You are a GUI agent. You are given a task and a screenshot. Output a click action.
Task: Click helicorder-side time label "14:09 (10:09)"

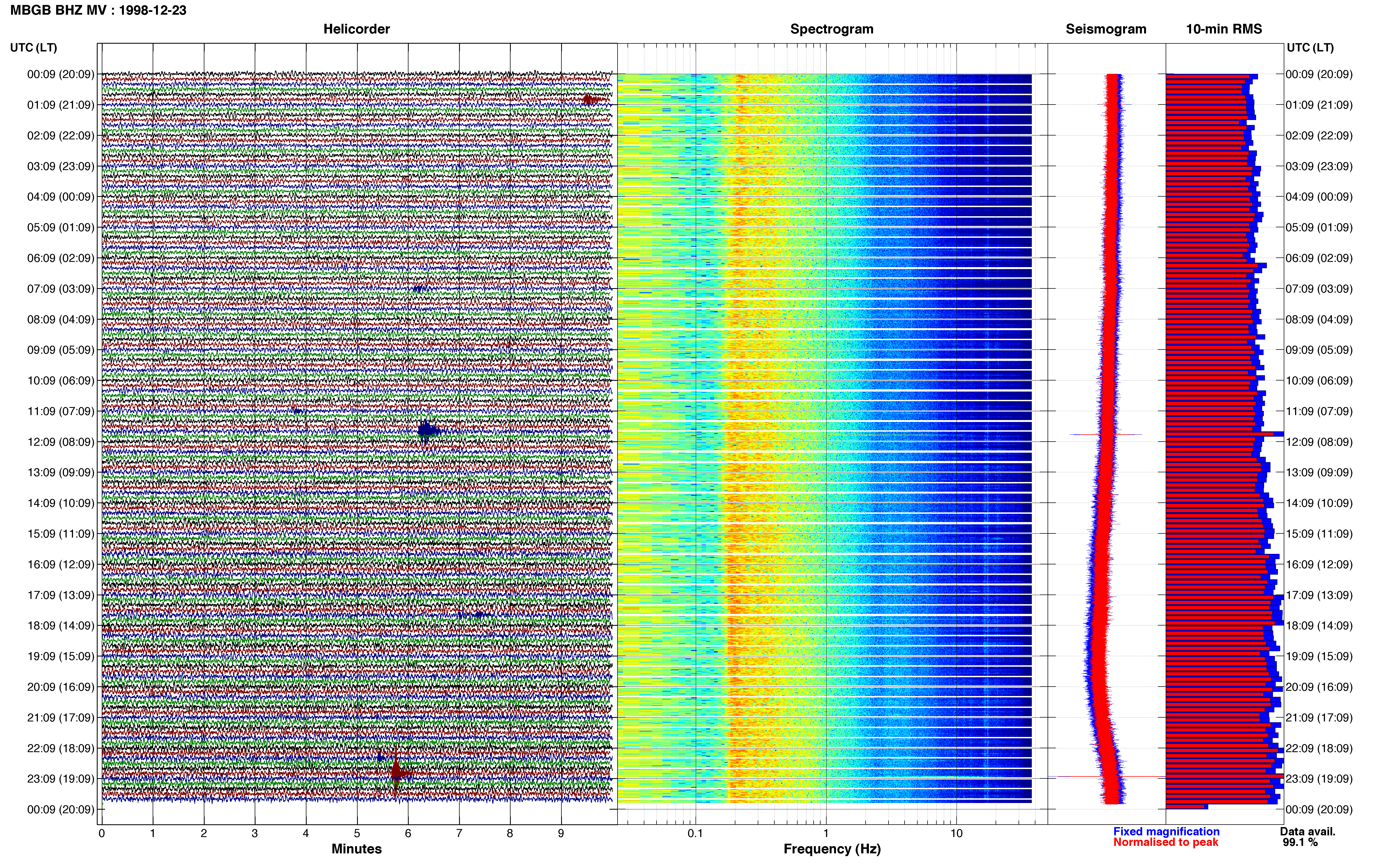tap(61, 504)
